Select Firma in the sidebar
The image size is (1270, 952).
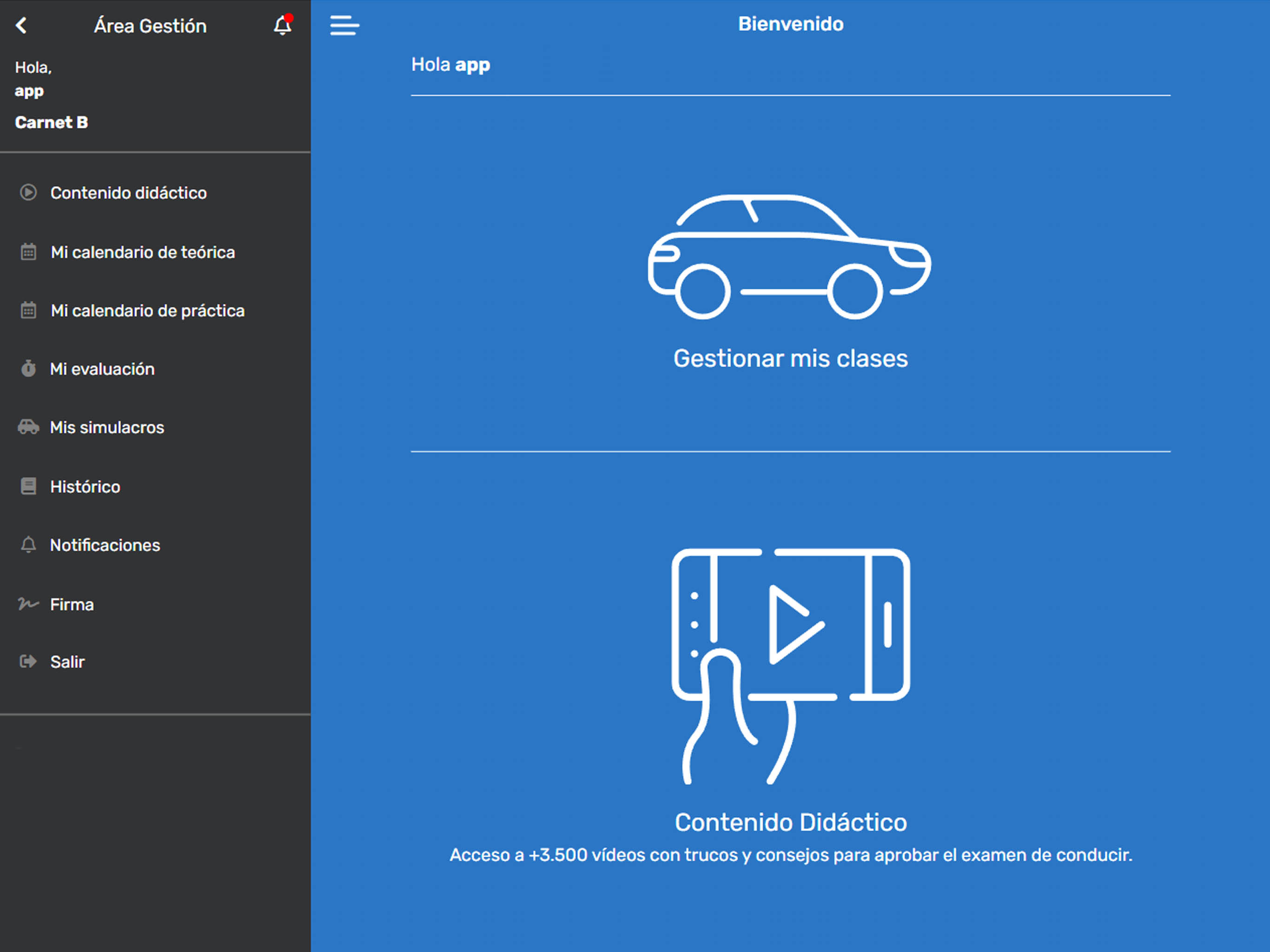pos(72,605)
